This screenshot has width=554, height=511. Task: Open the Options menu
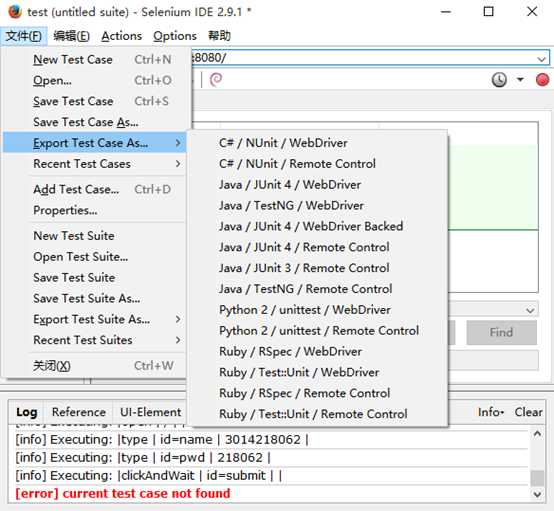coord(175,36)
